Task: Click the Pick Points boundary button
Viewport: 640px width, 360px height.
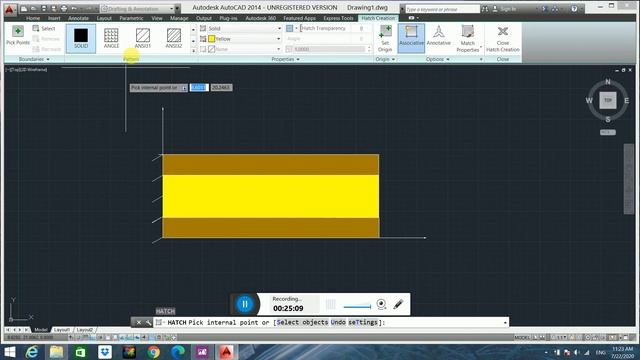Action: pyautogui.click(x=18, y=35)
